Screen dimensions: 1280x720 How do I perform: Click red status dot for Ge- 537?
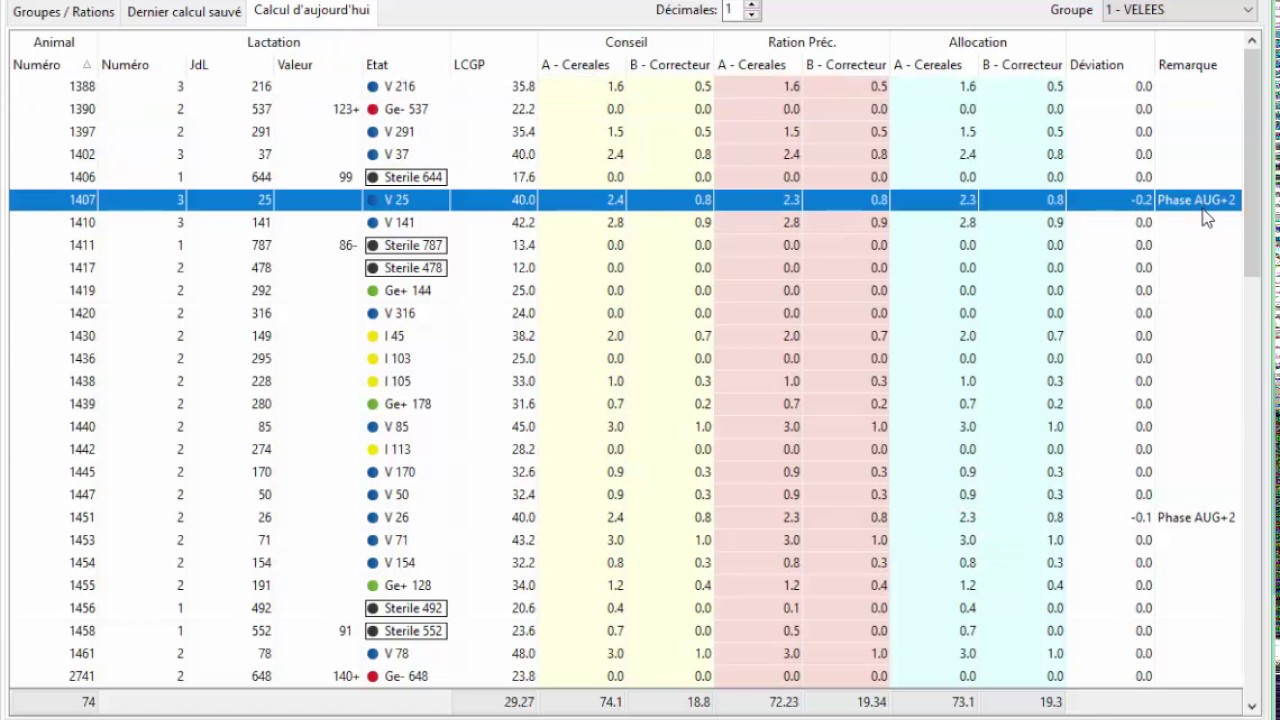pyautogui.click(x=373, y=109)
